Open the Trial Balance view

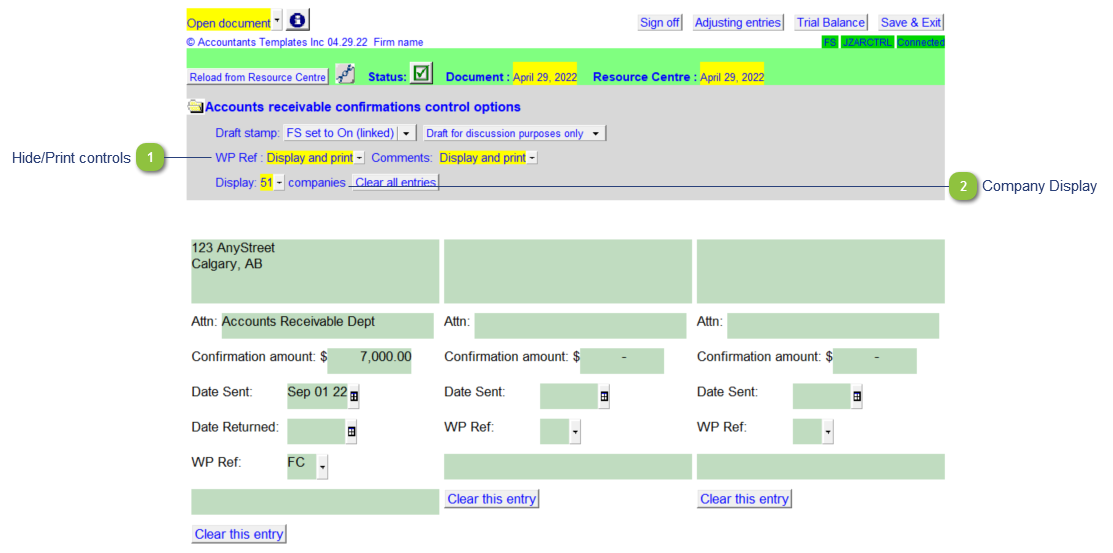tap(830, 23)
